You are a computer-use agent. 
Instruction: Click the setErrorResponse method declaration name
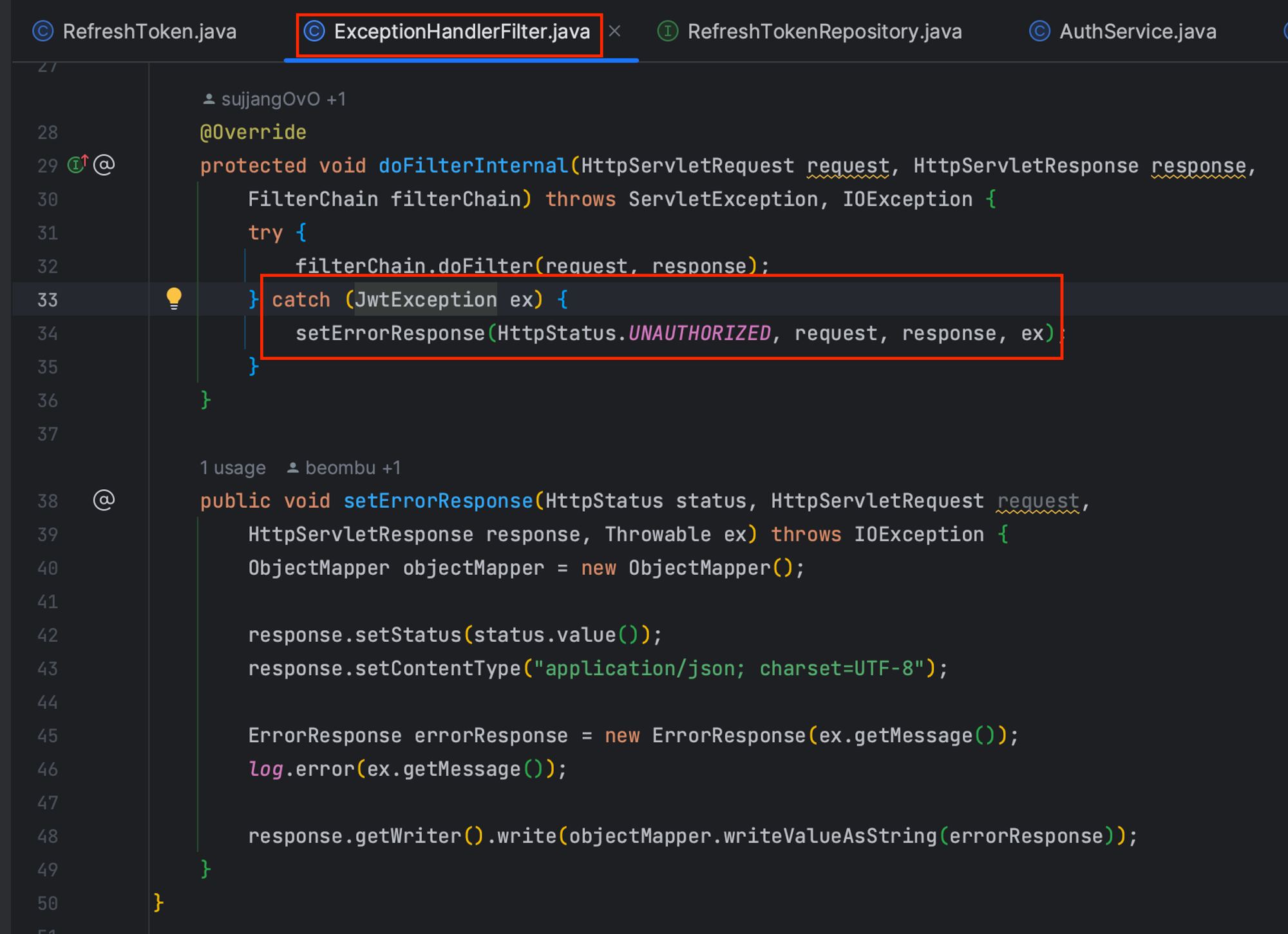438,501
